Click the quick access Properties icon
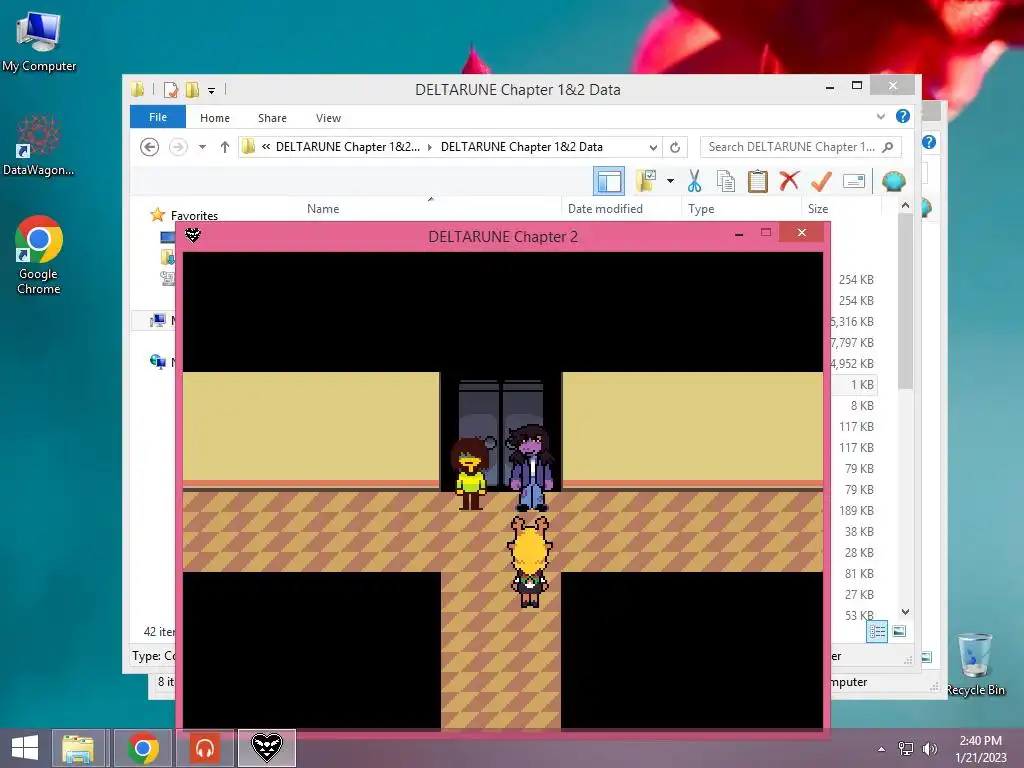The image size is (1024, 768). 170,89
